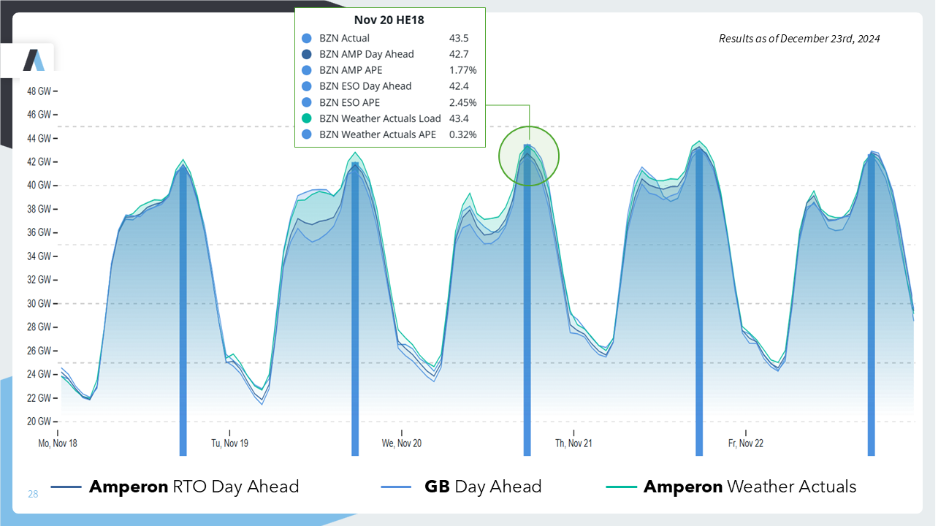Click the 36 GW y-axis label
936x526 pixels.
39,232
